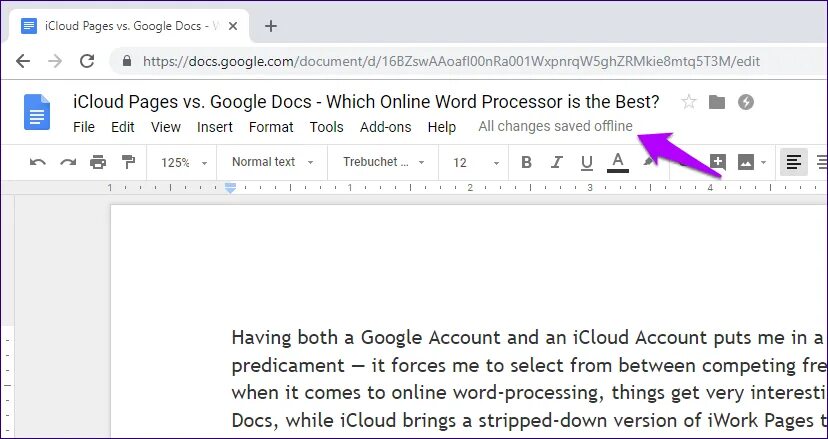Open the Help menu
This screenshot has width=828, height=439.
[441, 127]
